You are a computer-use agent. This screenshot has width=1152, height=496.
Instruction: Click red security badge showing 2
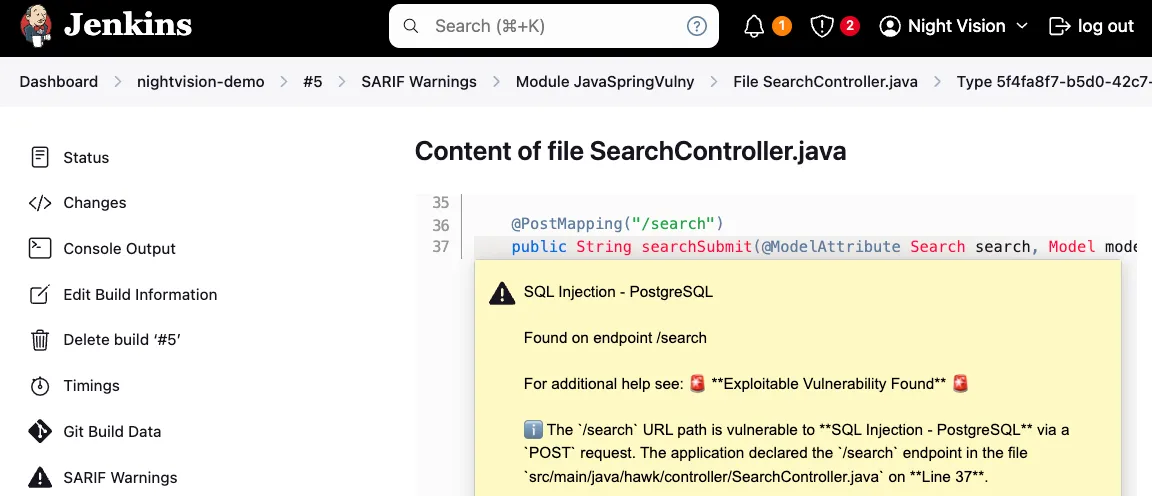[x=850, y=26]
